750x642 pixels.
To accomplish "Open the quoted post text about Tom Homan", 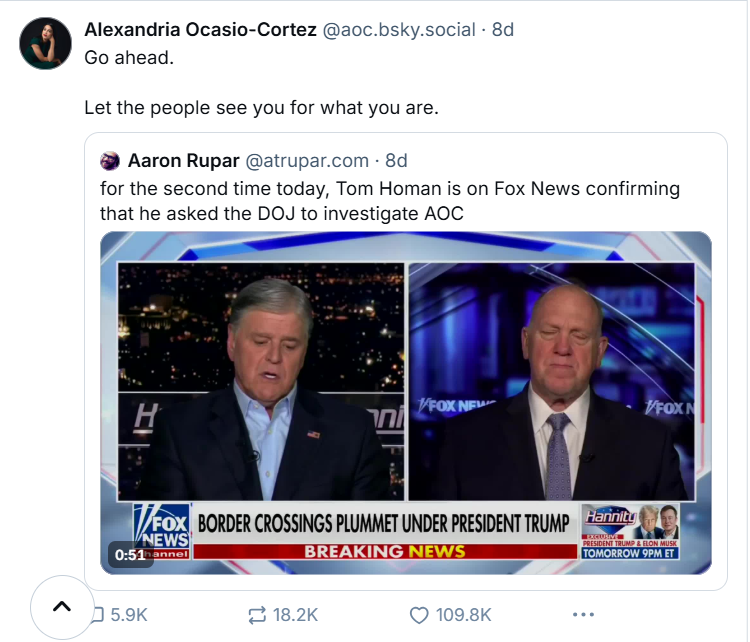I will click(390, 201).
